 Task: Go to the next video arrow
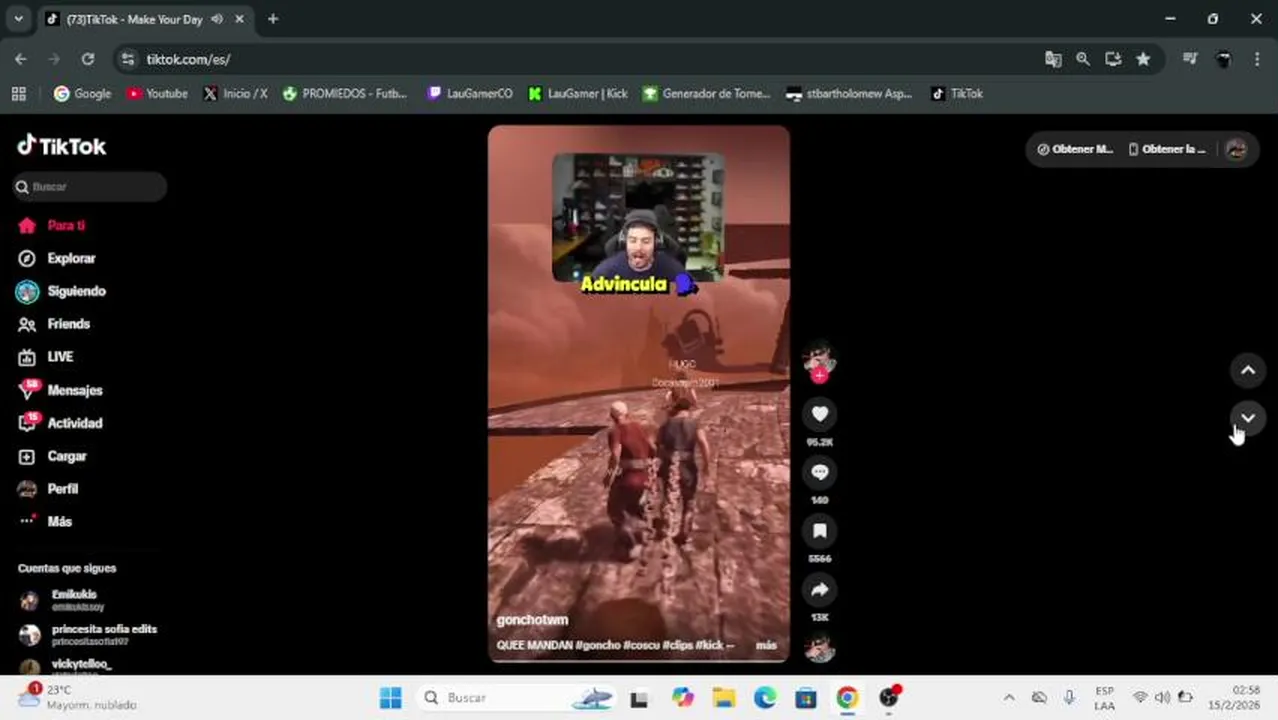tap(1248, 418)
